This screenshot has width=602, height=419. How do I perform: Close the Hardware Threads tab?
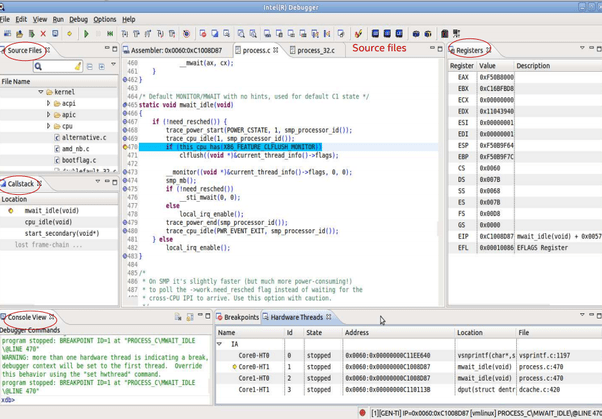329,317
